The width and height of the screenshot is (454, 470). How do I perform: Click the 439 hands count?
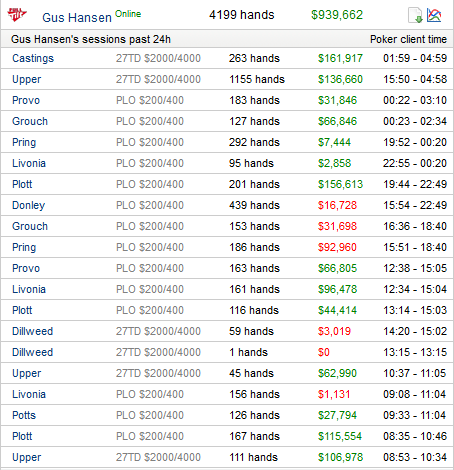click(254, 205)
